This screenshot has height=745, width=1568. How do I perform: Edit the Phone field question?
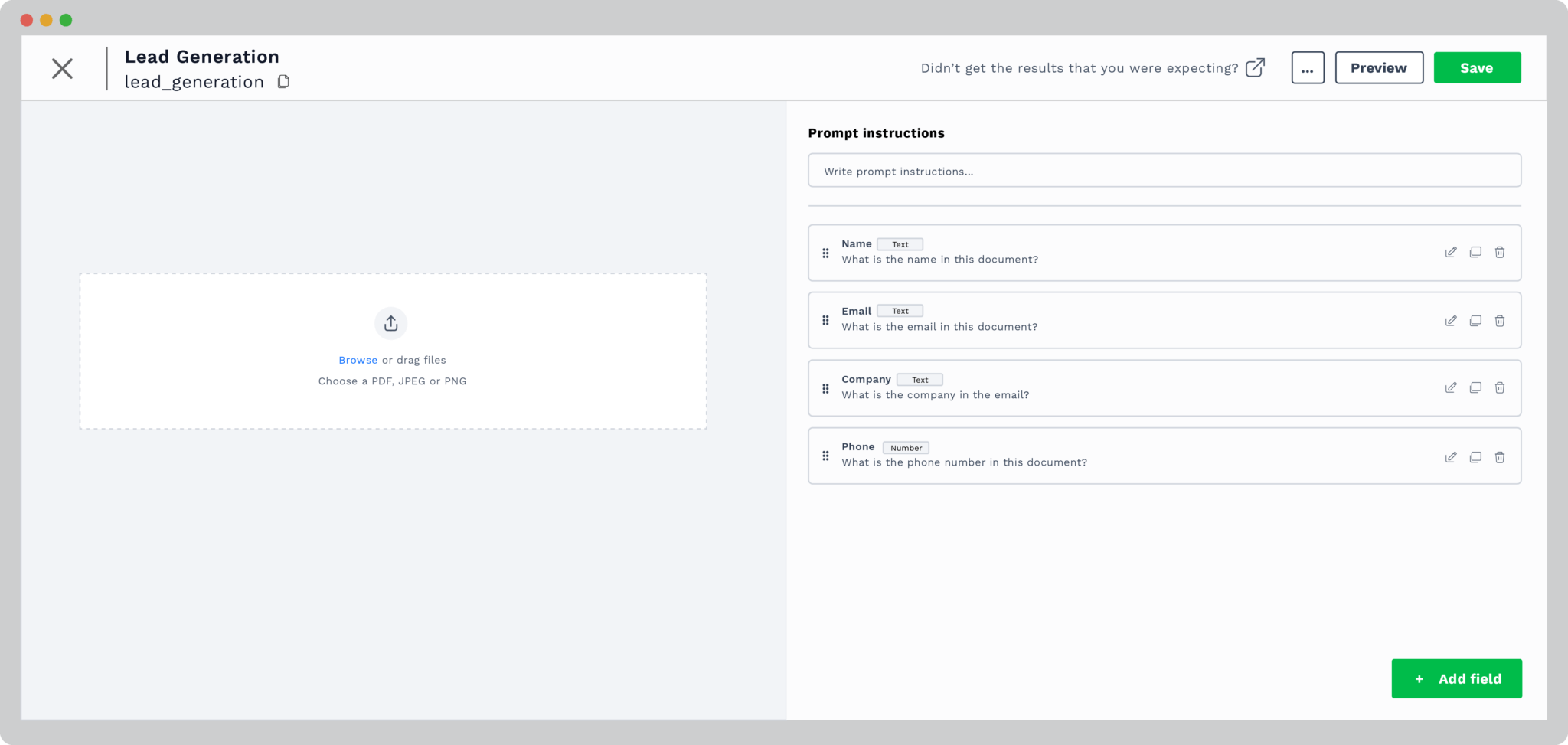tap(1451, 456)
